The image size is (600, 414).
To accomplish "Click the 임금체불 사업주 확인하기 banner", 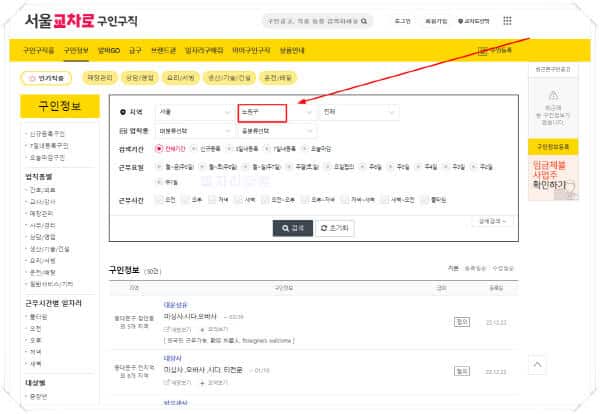I will pyautogui.click(x=553, y=178).
